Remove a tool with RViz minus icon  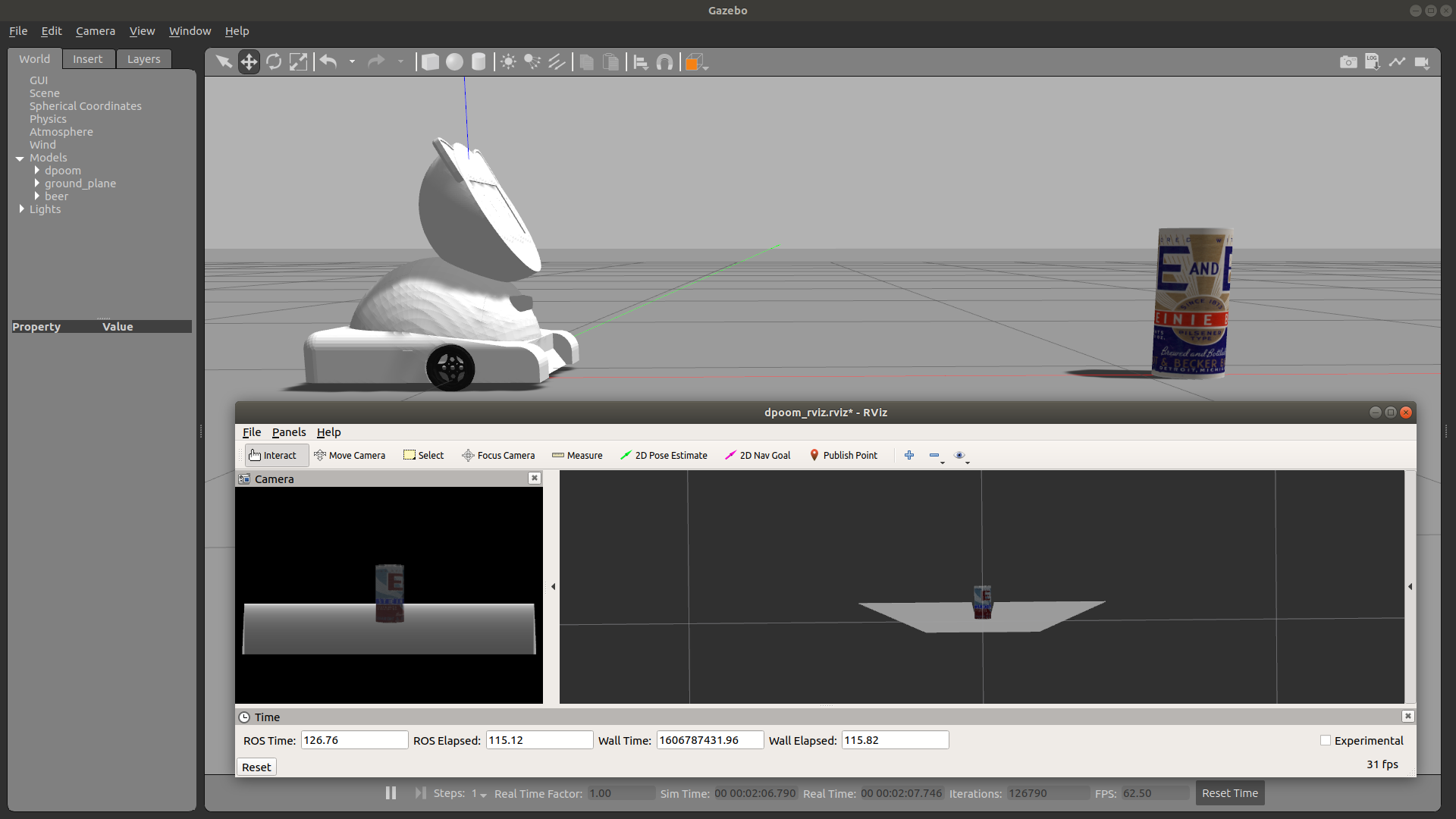coord(936,456)
